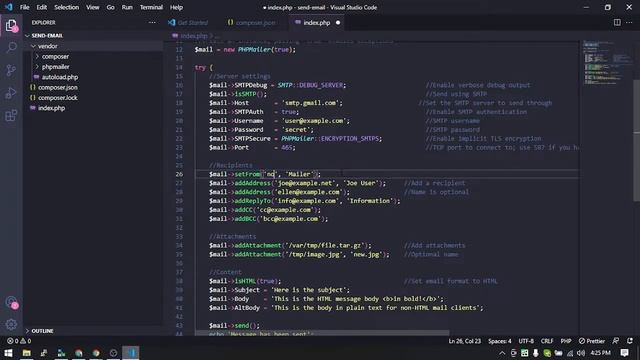Open editor more actions ellipsis
Screen dimensions: 640x360
(x=629, y=22)
